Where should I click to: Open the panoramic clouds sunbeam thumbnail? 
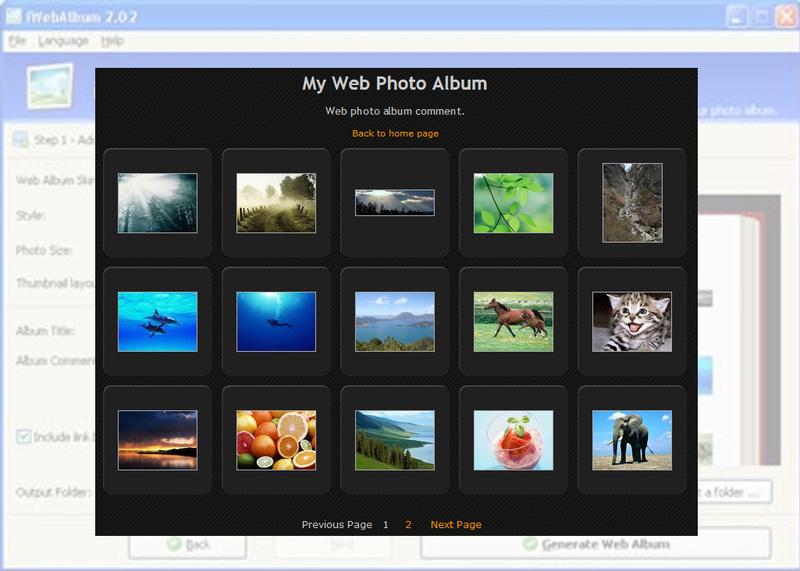(395, 203)
